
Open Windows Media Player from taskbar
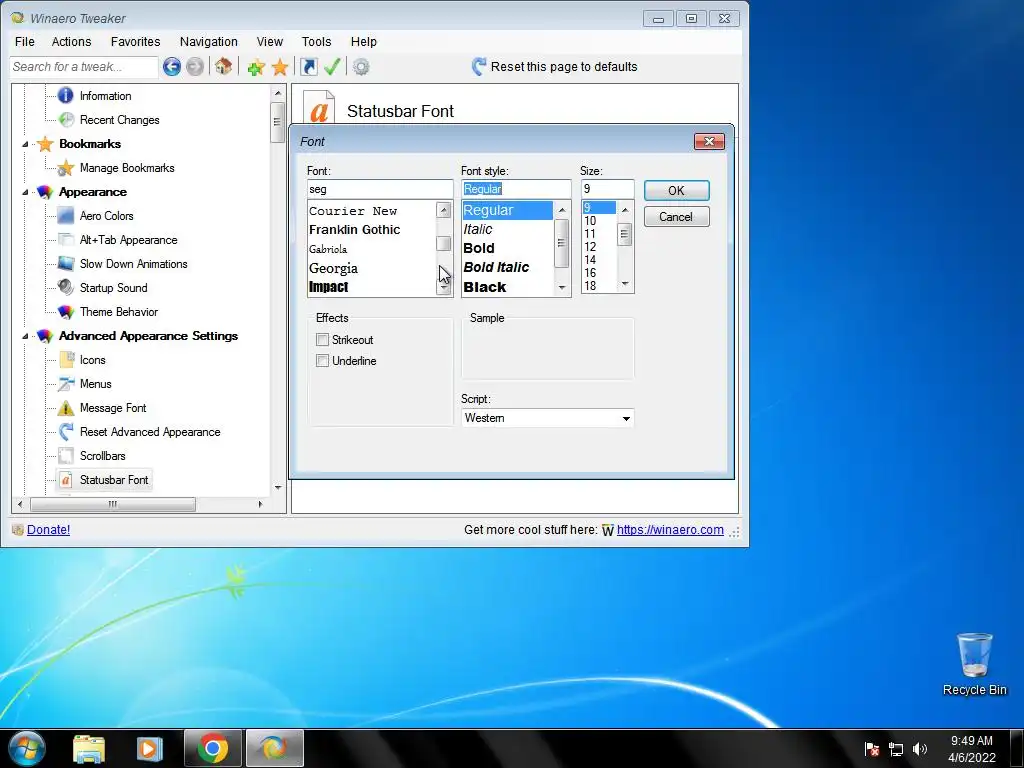(x=149, y=748)
